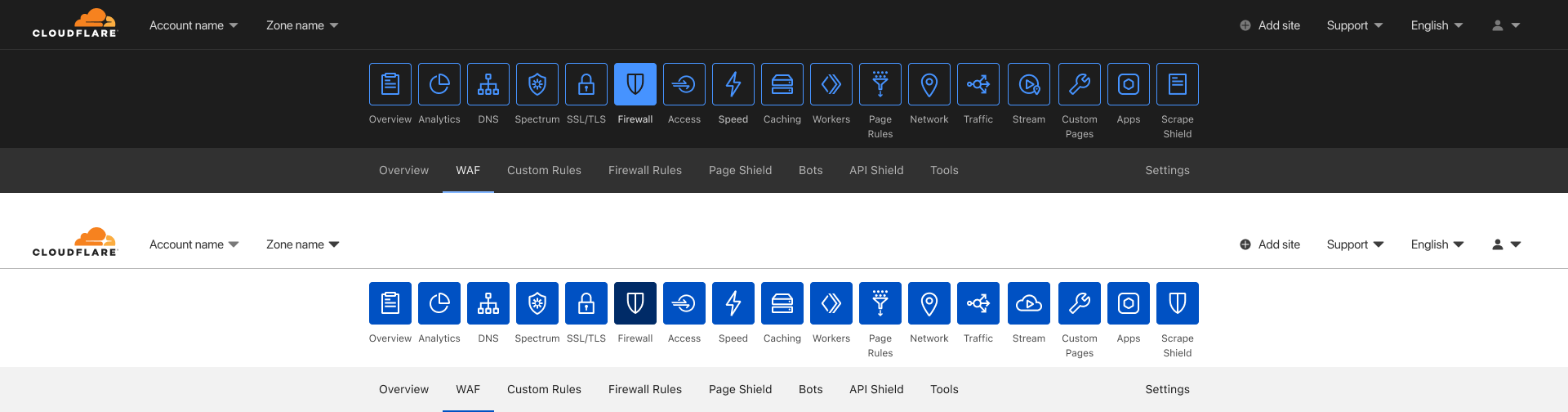Open DNS icon in light theme nav
This screenshot has width=1568, height=412.
pyautogui.click(x=488, y=303)
